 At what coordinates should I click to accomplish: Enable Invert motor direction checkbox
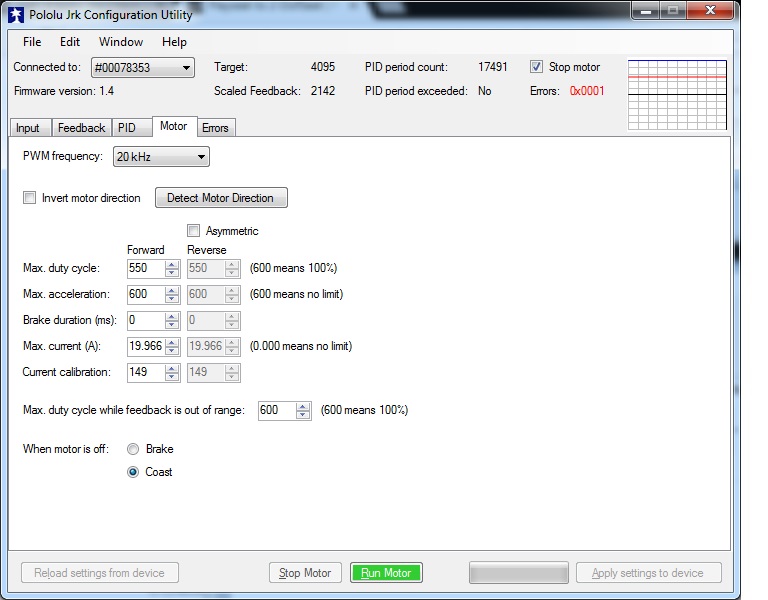(x=29, y=198)
